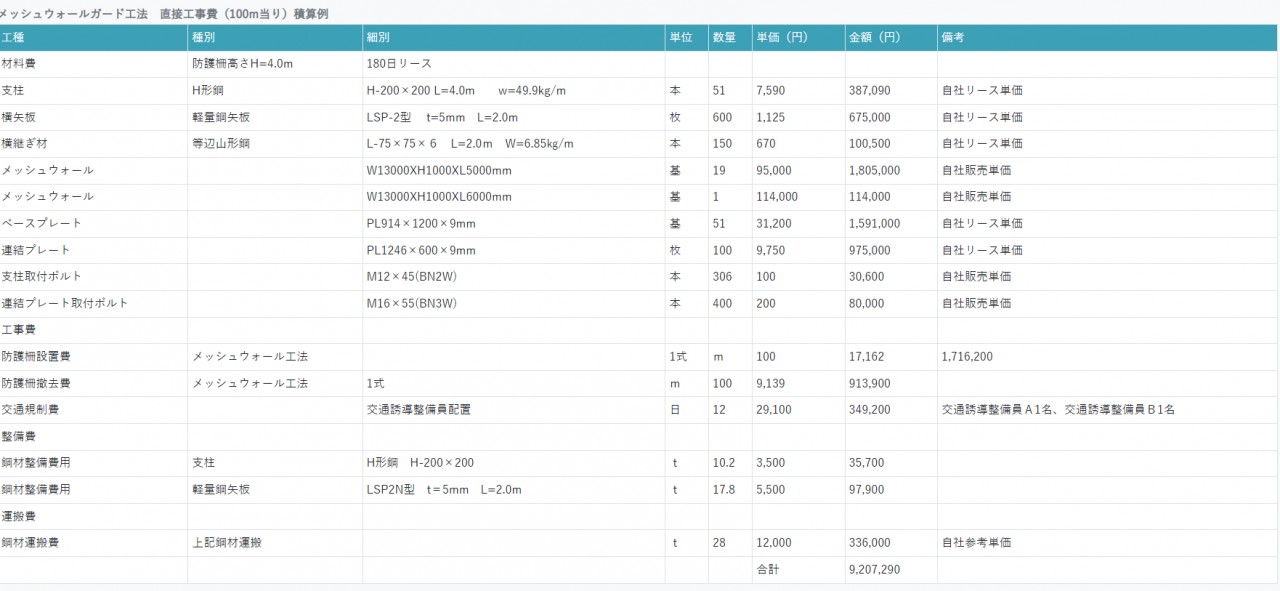Select amount 80,000
This screenshot has height=591, width=1280.
pos(866,303)
